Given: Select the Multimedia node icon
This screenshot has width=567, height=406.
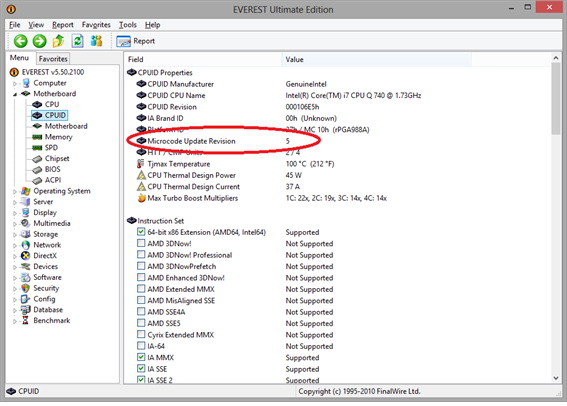Looking at the screenshot, I should pyautogui.click(x=26, y=223).
